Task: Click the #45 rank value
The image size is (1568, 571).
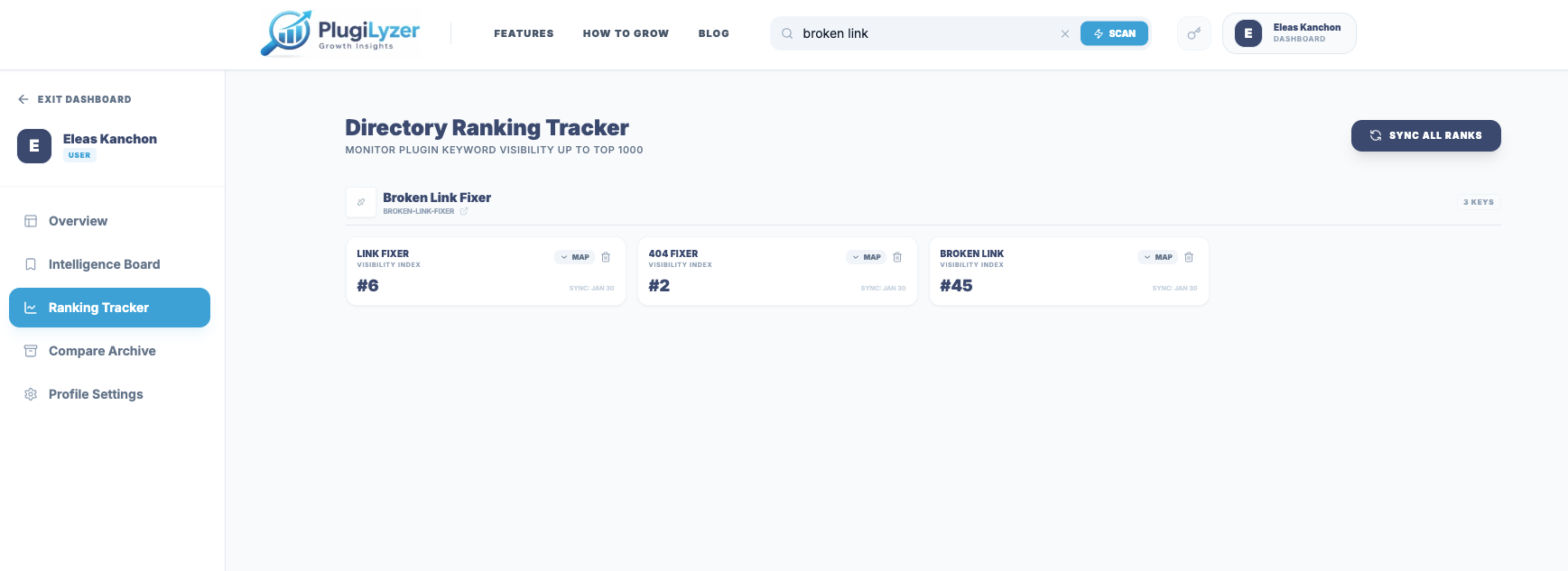Action: [956, 286]
